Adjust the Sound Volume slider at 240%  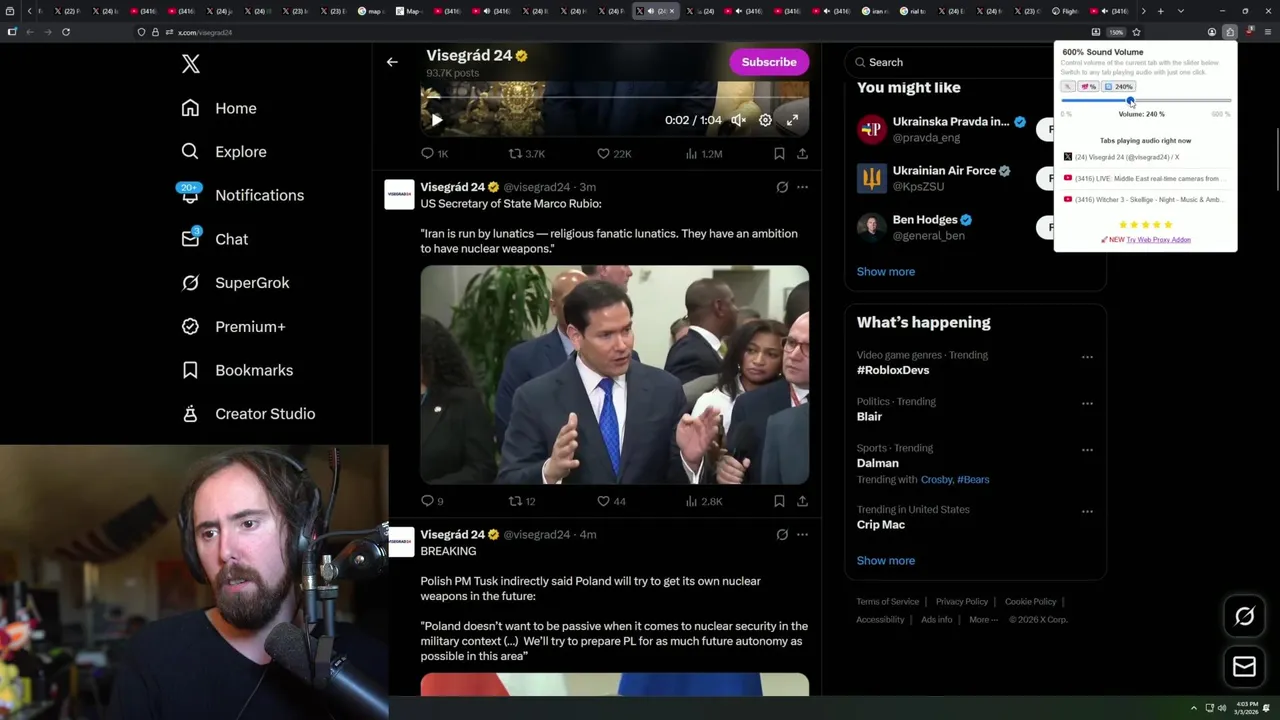(1131, 100)
